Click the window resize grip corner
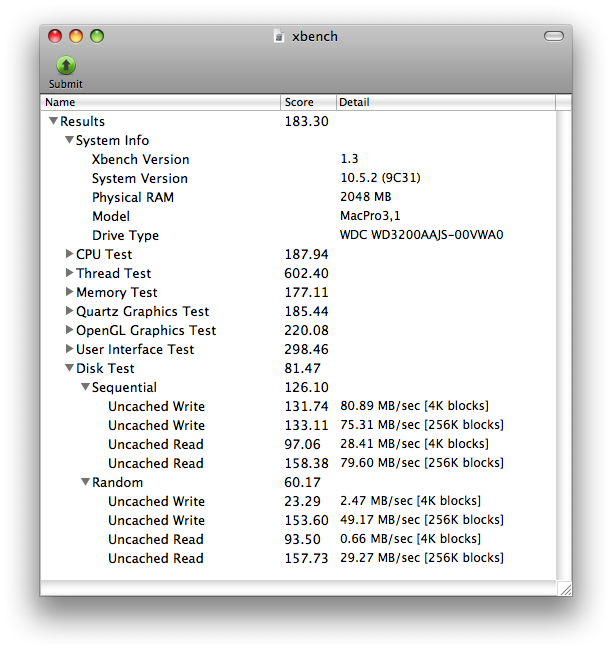 point(565,589)
